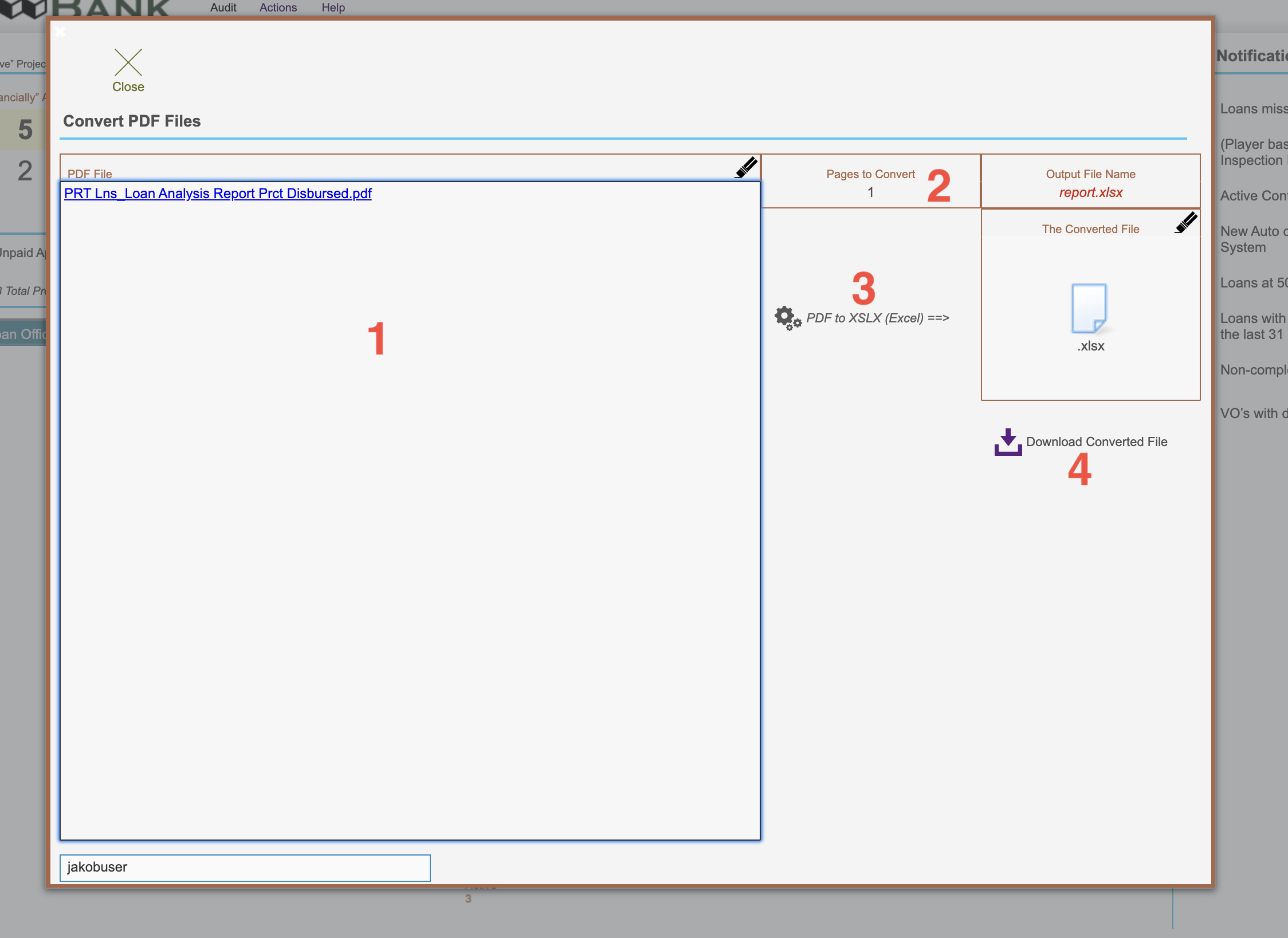Click the Close X icon
The height and width of the screenshot is (938, 1288).
pyautogui.click(x=128, y=62)
